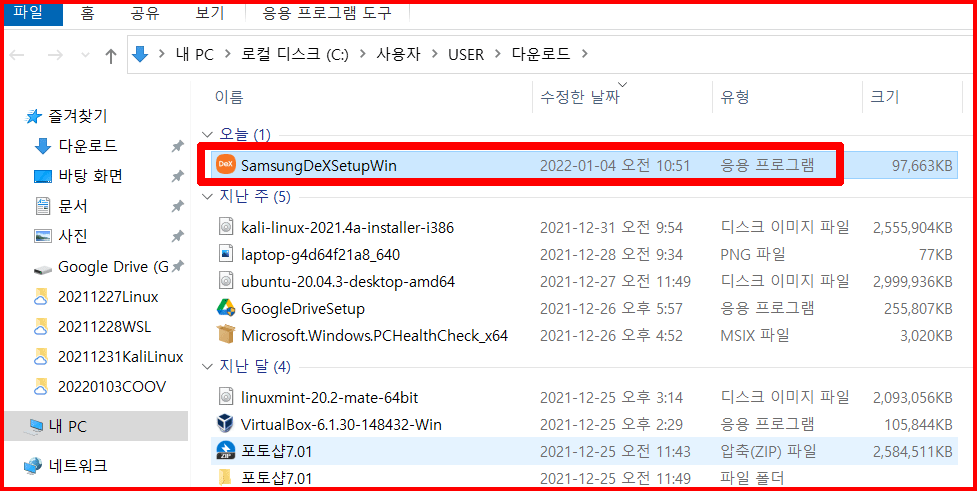Image resolution: width=977 pixels, height=491 pixels.
Task: Select the 포토샵7.01 folder icon
Action: [x=225, y=478]
